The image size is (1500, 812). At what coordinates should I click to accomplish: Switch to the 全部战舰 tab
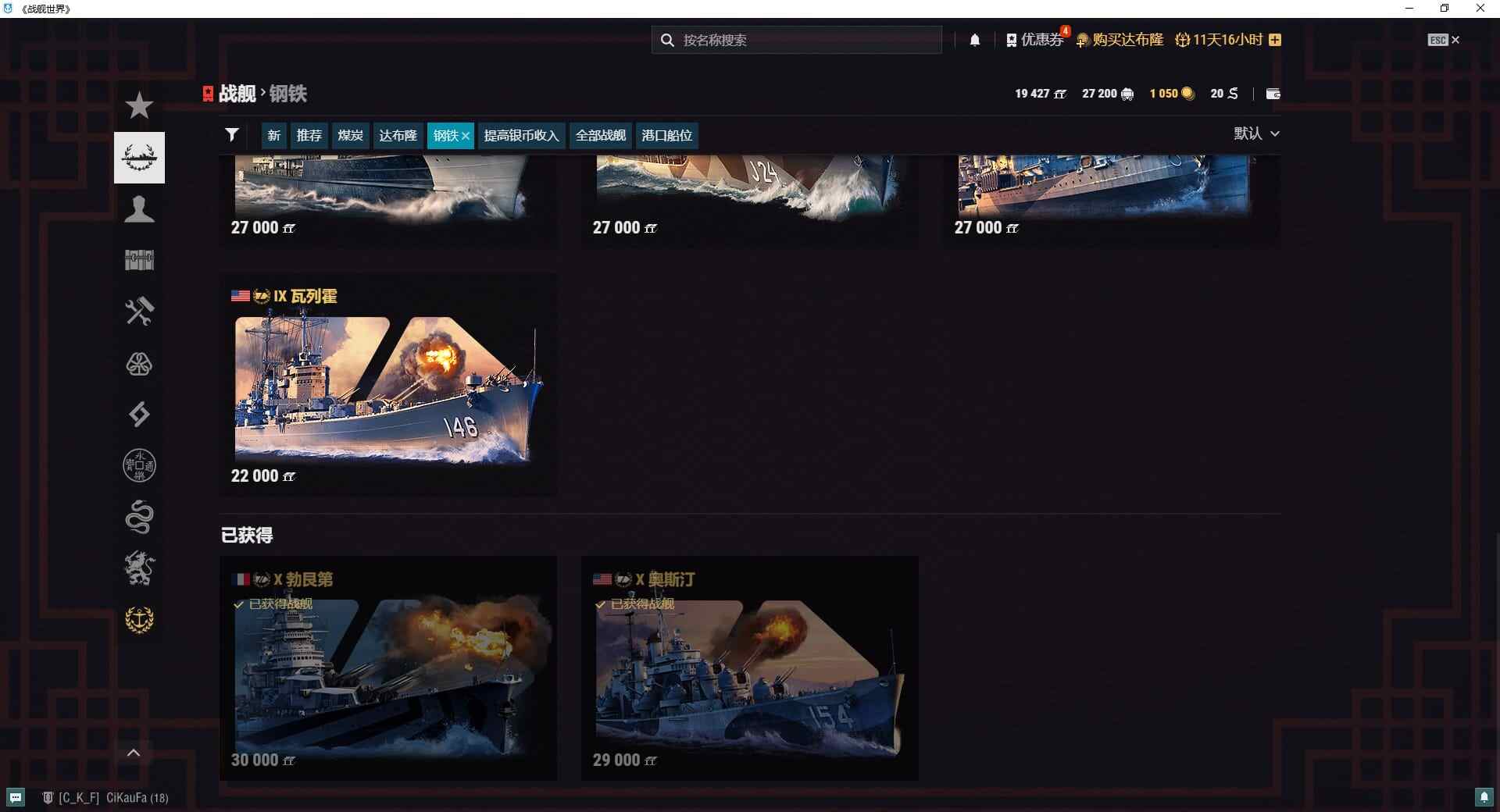pos(599,135)
